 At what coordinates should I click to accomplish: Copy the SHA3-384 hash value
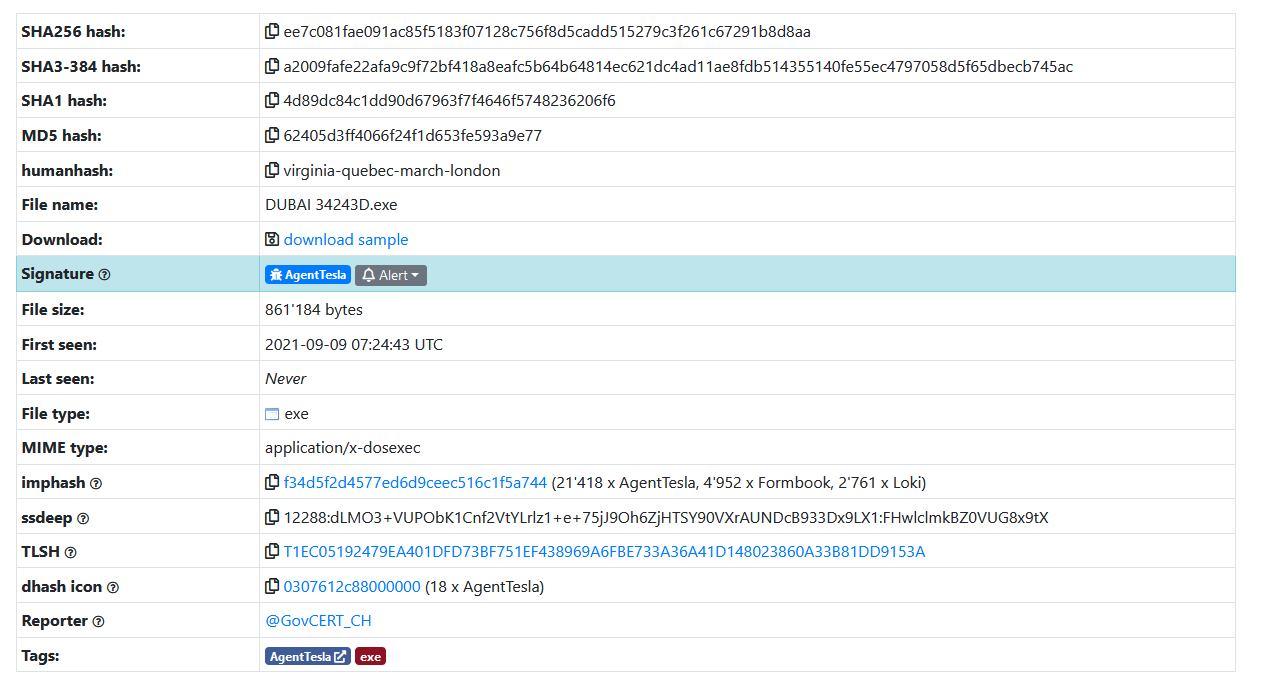tap(272, 67)
